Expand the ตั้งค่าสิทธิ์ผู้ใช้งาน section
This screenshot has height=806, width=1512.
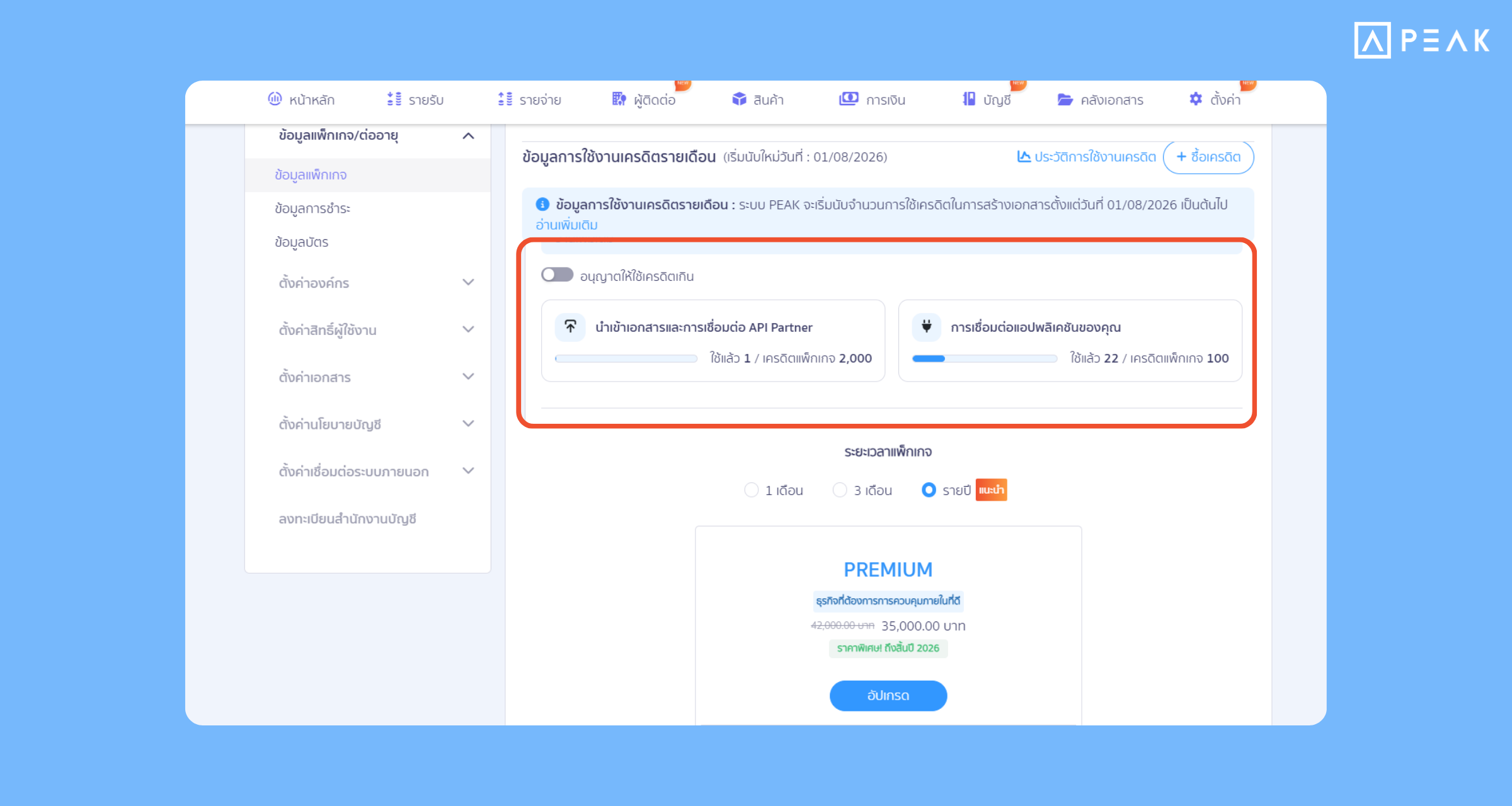pyautogui.click(x=468, y=329)
